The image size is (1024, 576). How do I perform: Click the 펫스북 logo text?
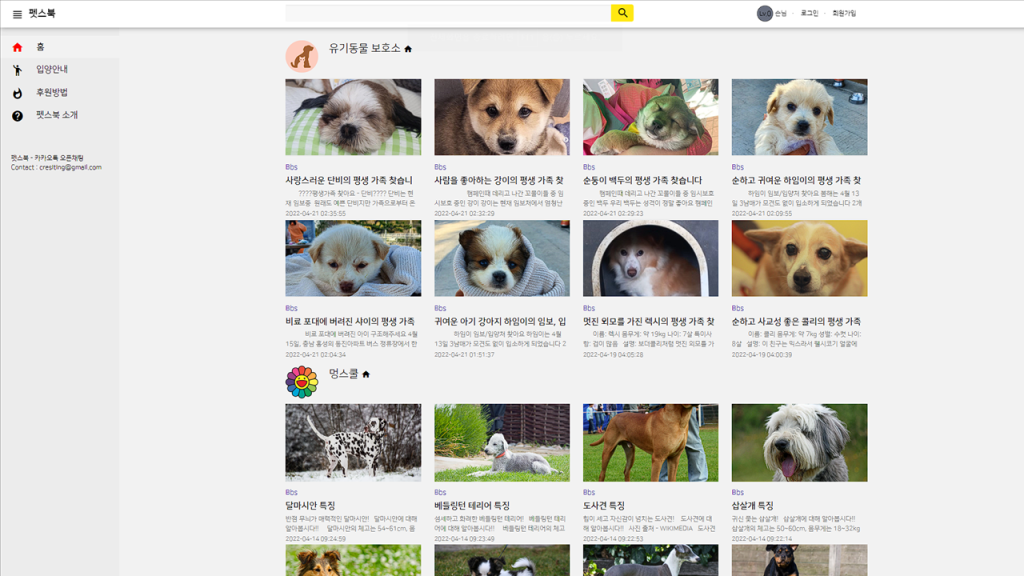point(42,14)
